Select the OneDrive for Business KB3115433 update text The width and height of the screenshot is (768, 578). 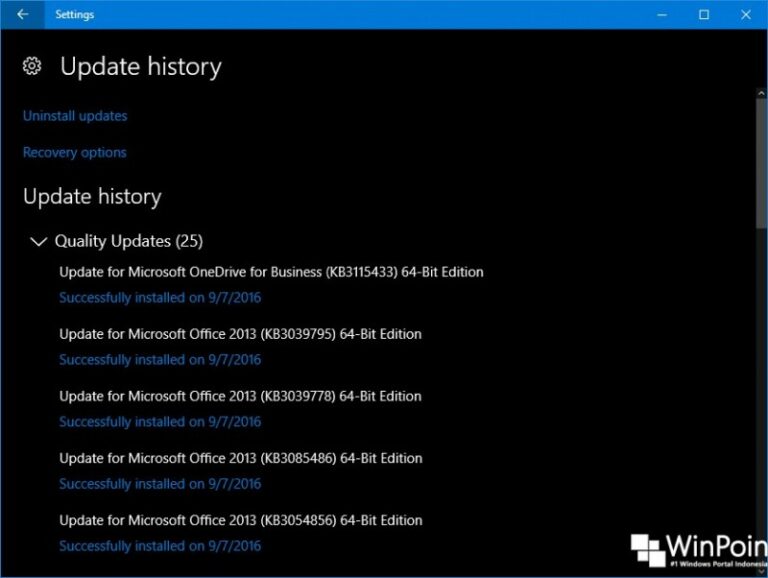[x=271, y=272]
